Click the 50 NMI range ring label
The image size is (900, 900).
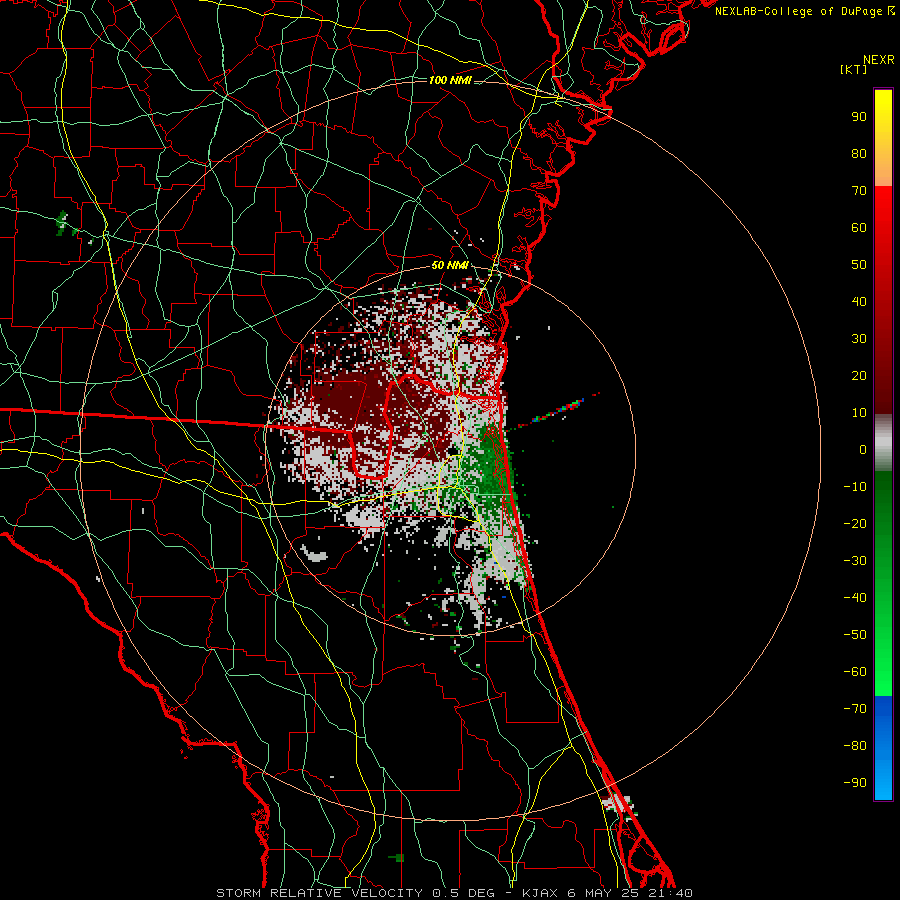click(x=450, y=265)
